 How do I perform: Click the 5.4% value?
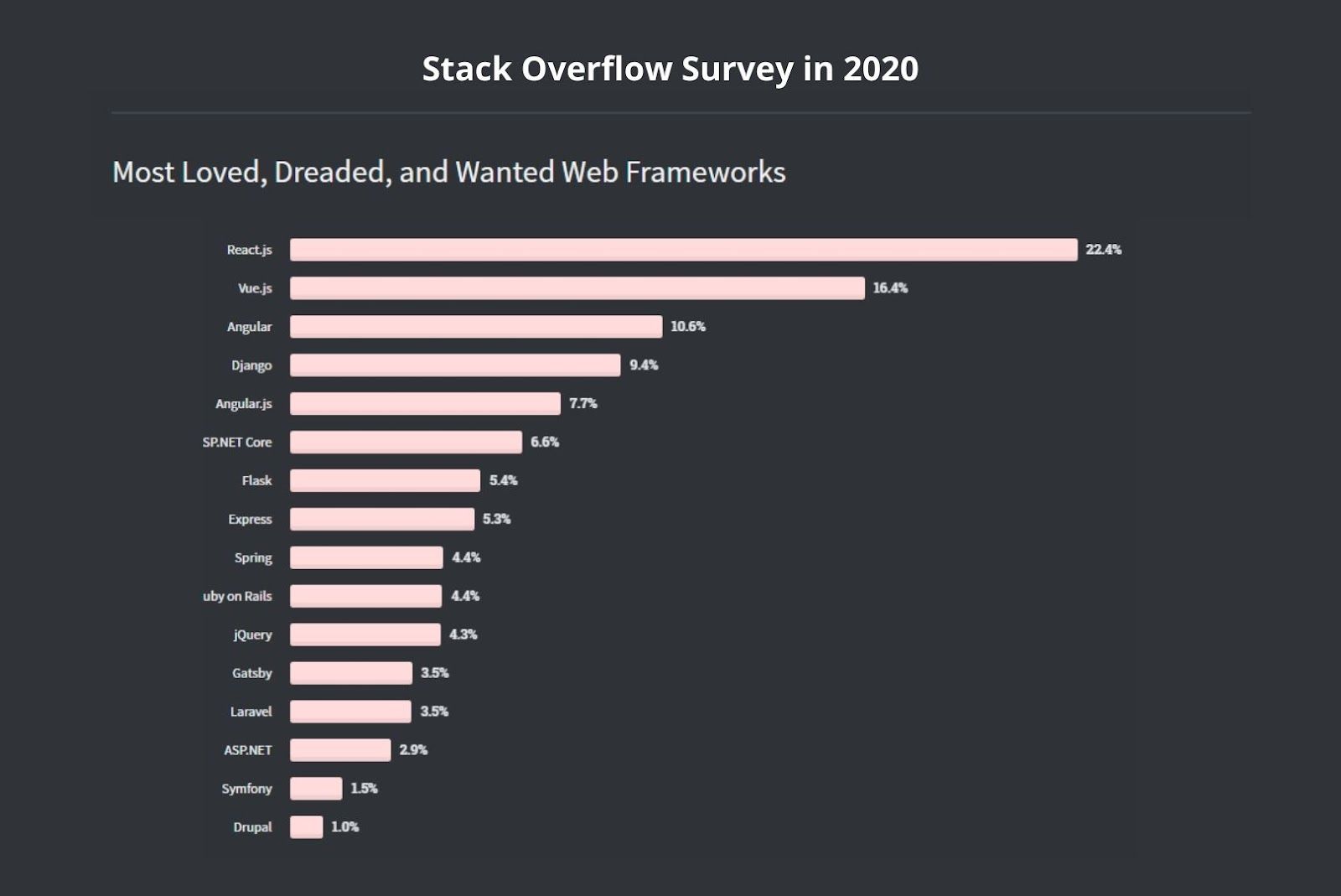point(504,481)
